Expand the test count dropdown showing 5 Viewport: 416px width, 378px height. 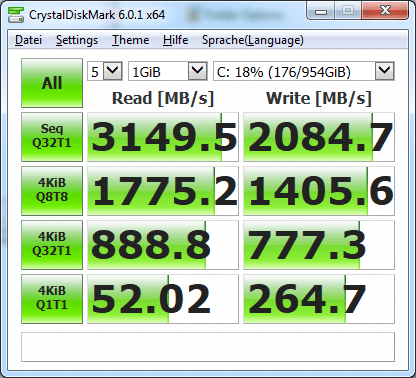coord(113,71)
